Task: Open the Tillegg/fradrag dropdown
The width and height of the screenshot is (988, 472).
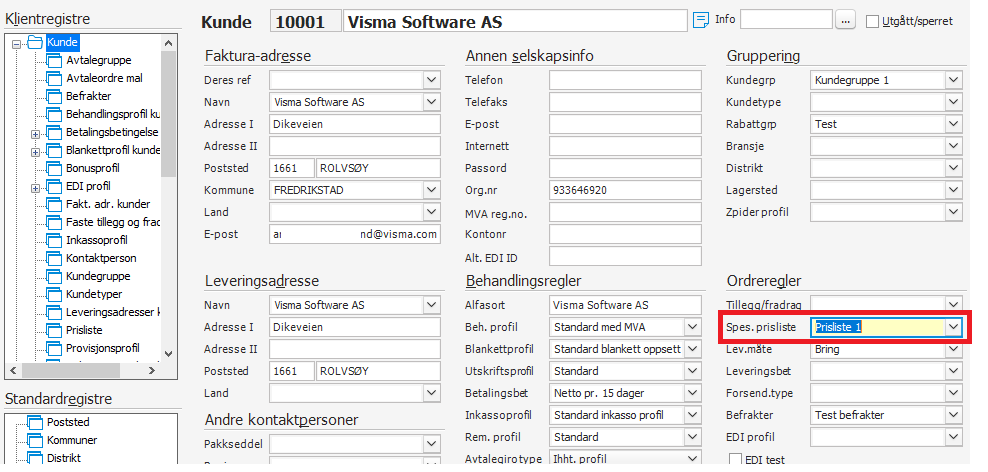Action: click(953, 304)
